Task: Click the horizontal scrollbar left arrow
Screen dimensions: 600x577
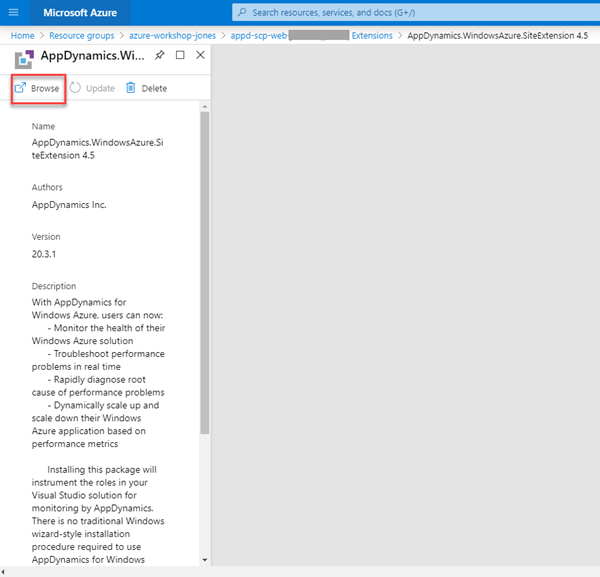Action: (5, 571)
